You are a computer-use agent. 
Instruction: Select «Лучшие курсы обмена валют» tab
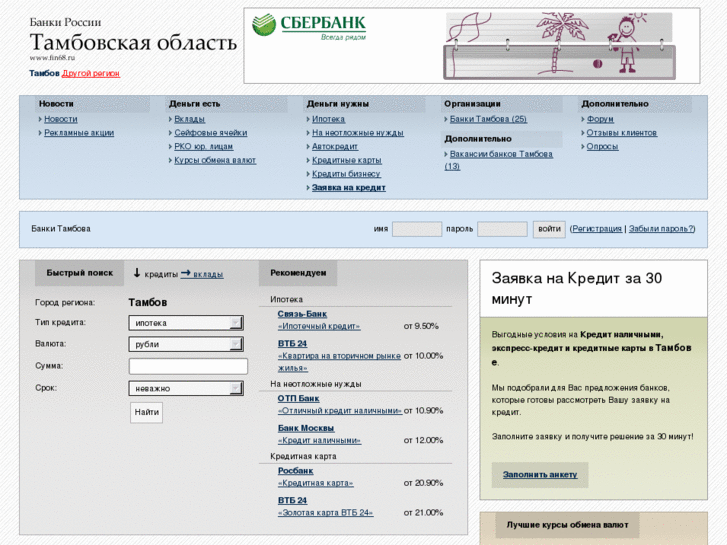567,525
